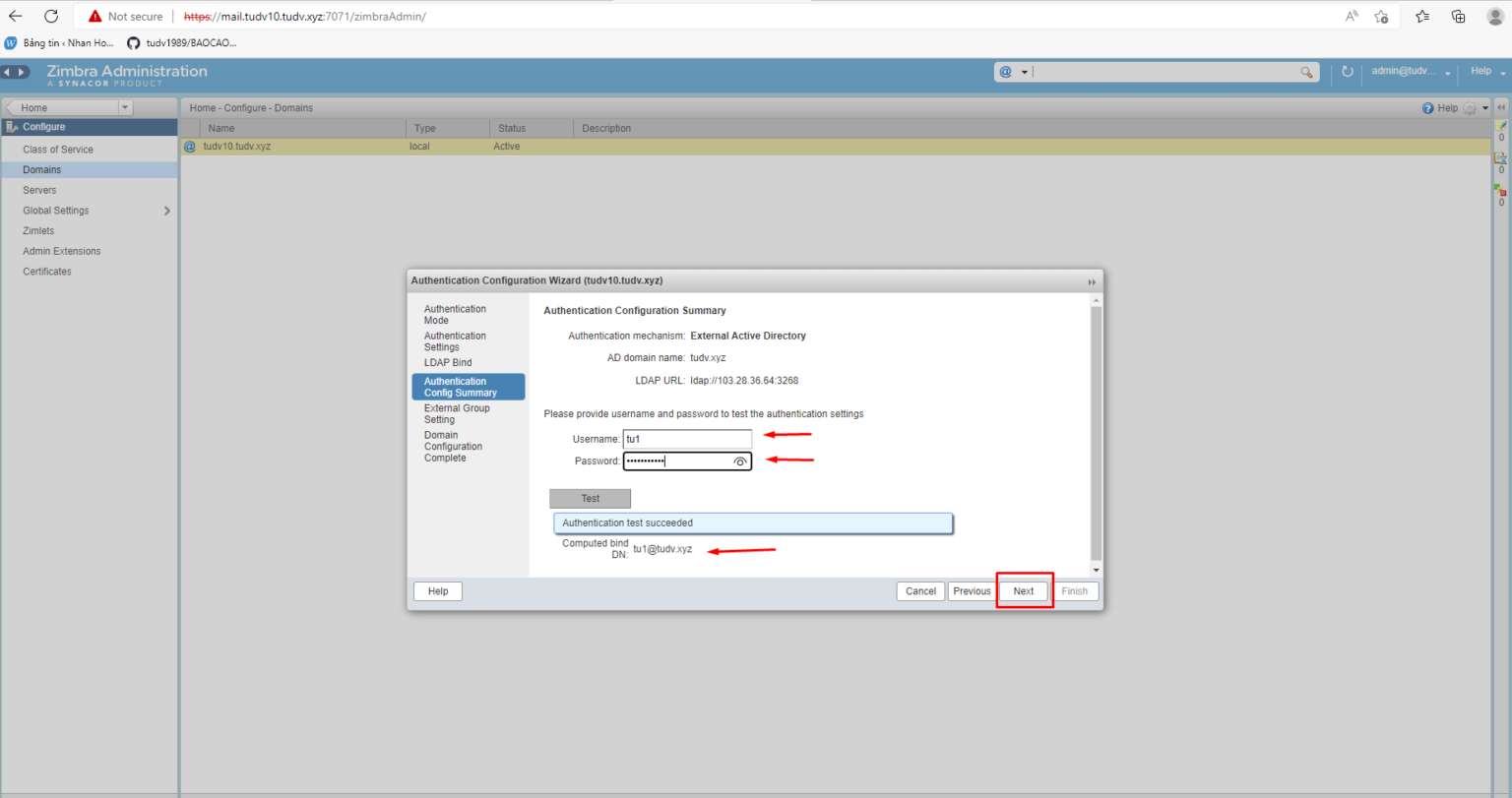This screenshot has height=798, width=1512.
Task: Open the @ search-type dropdown in the header
Action: point(1023,72)
